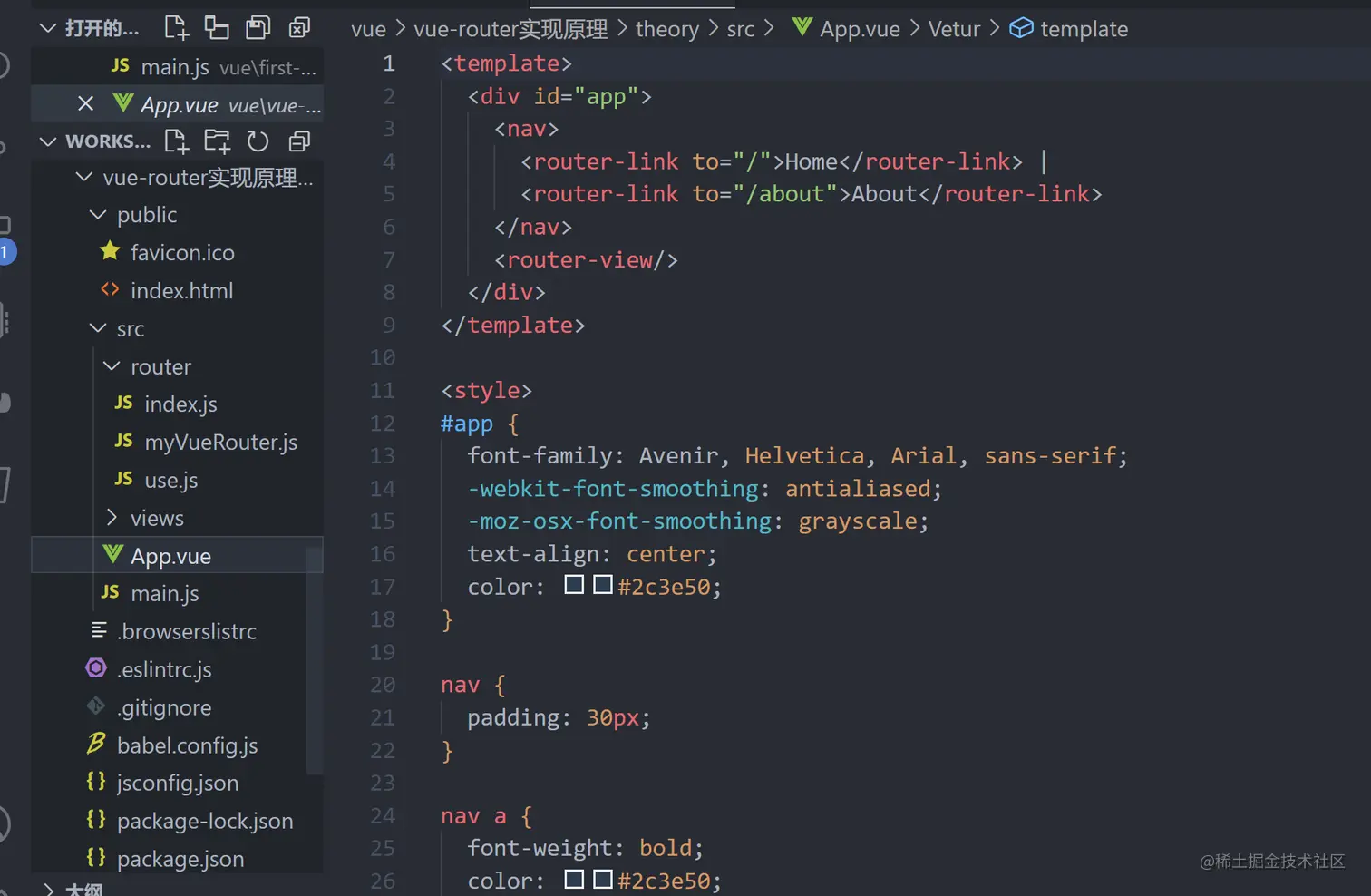Click the left color swatch on line 26
This screenshot has height=896, width=1371.
click(574, 879)
